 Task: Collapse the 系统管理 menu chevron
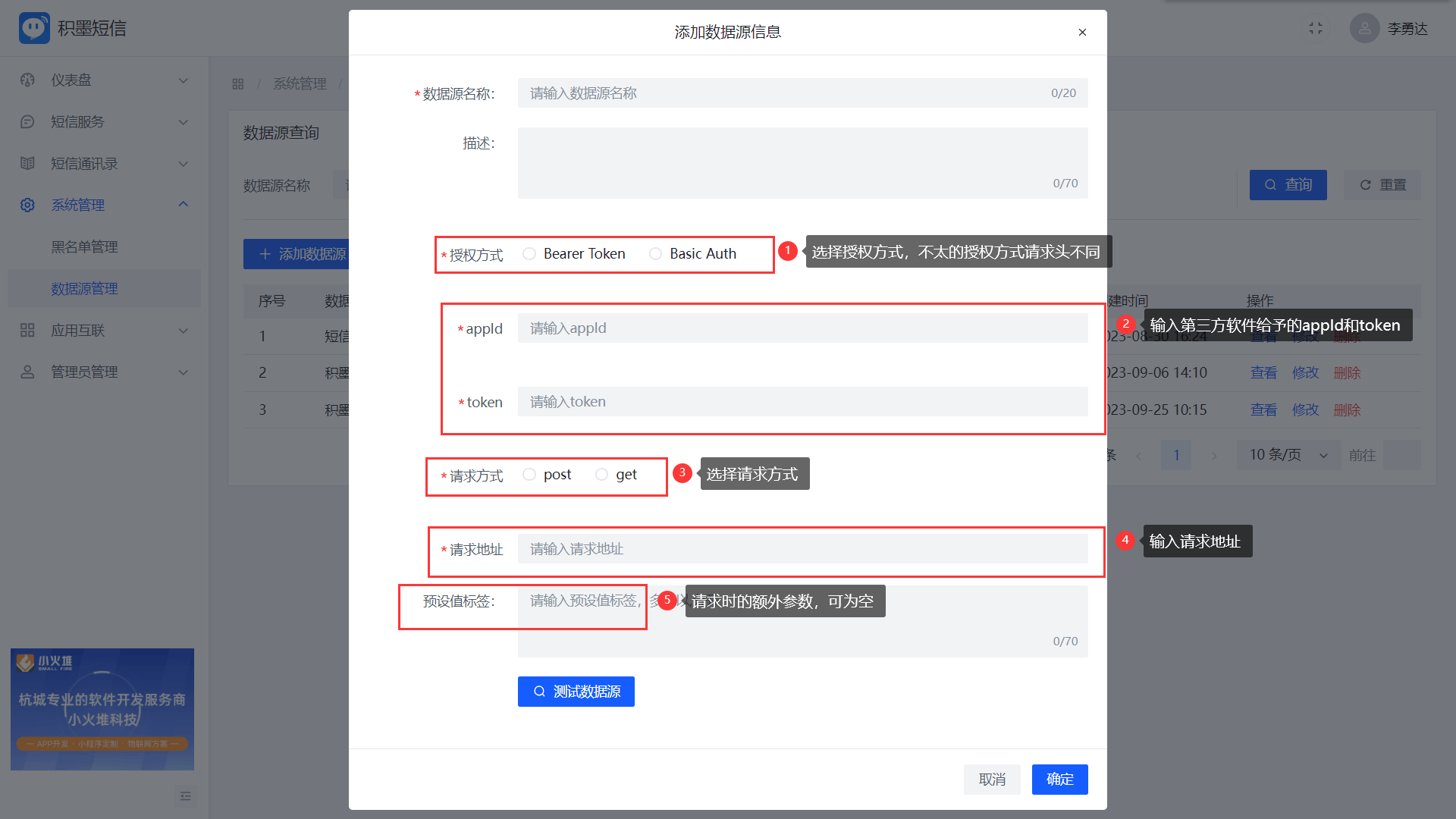(183, 205)
